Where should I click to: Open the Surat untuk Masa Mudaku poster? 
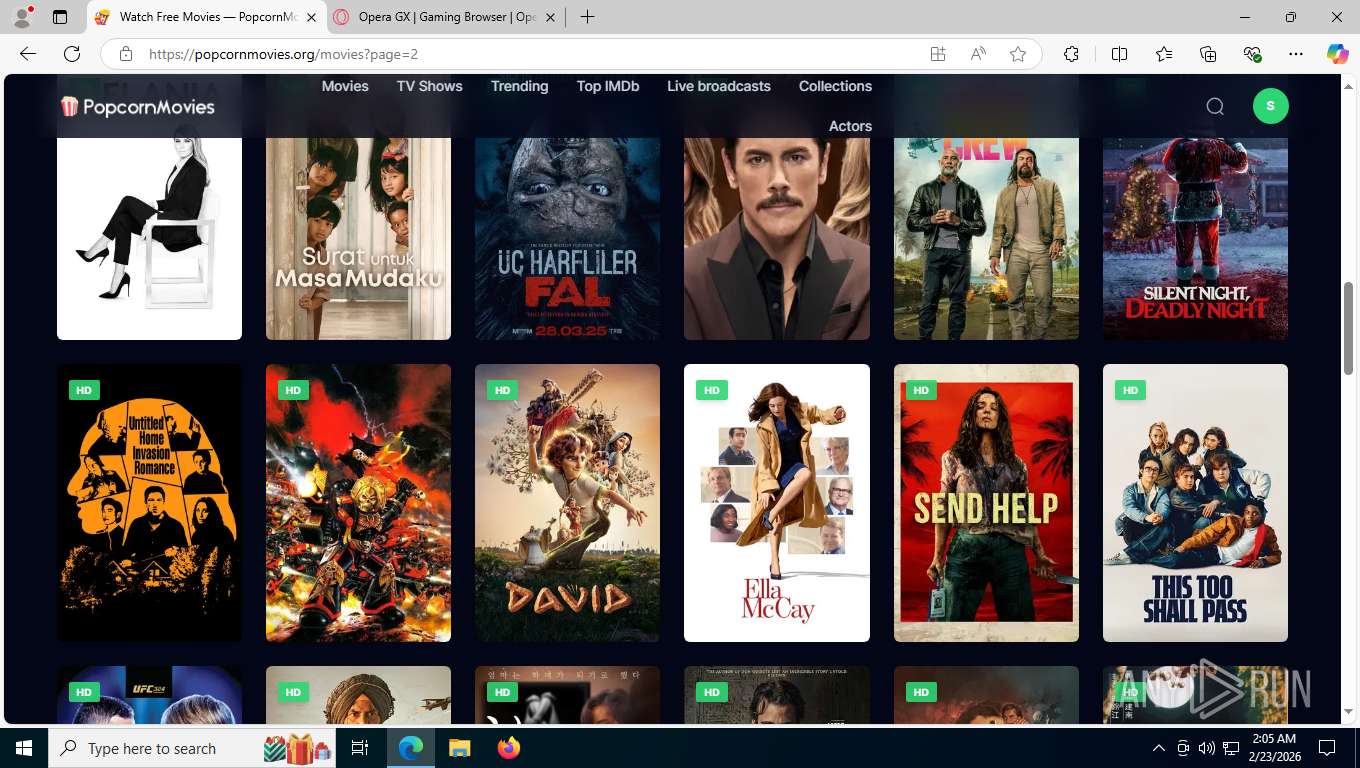point(358,238)
